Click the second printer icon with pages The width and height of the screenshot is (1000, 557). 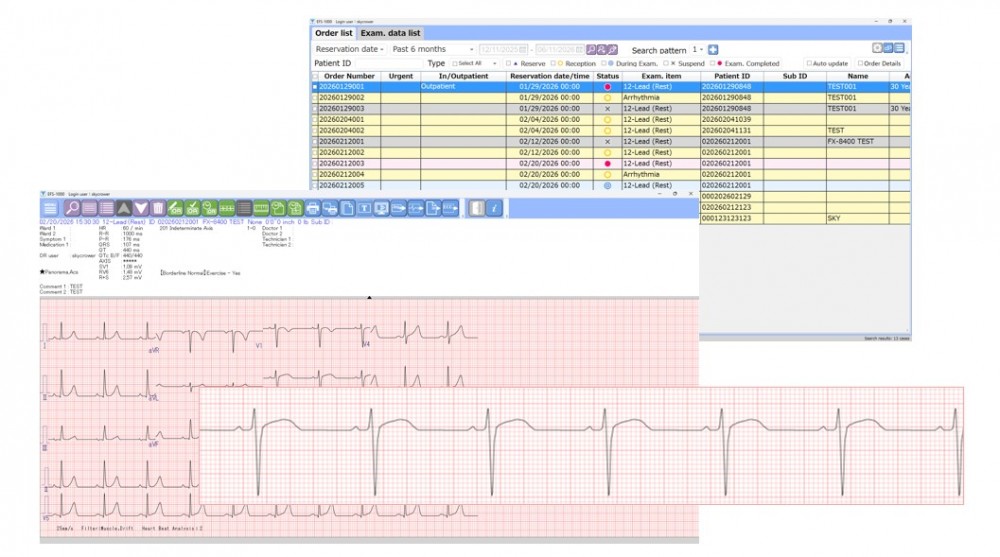330,208
